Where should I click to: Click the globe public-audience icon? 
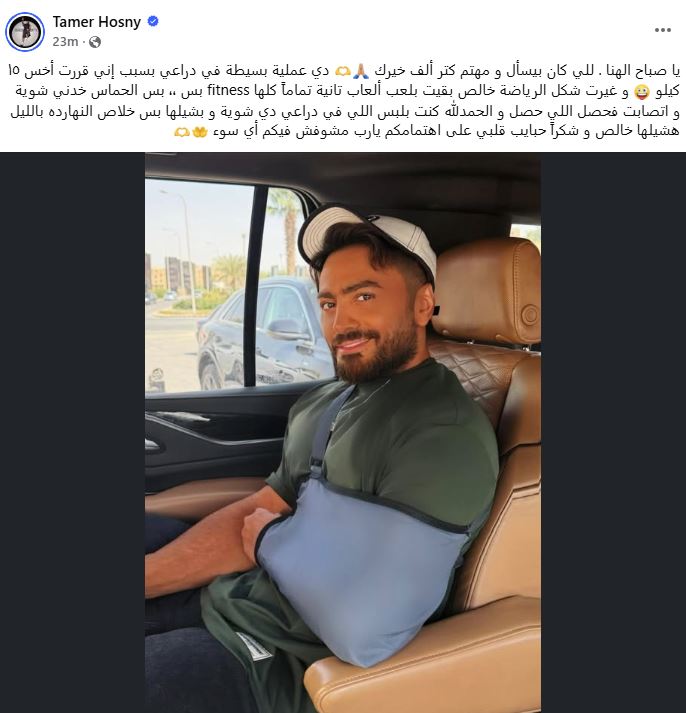pyautogui.click(x=95, y=42)
